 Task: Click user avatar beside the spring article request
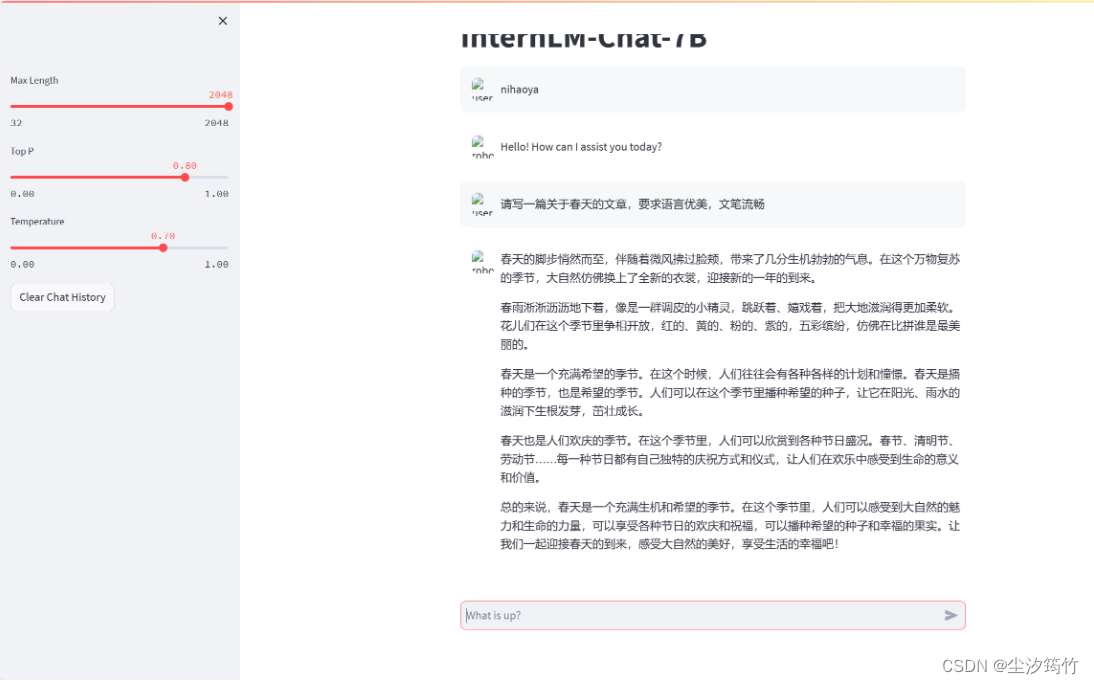click(482, 205)
